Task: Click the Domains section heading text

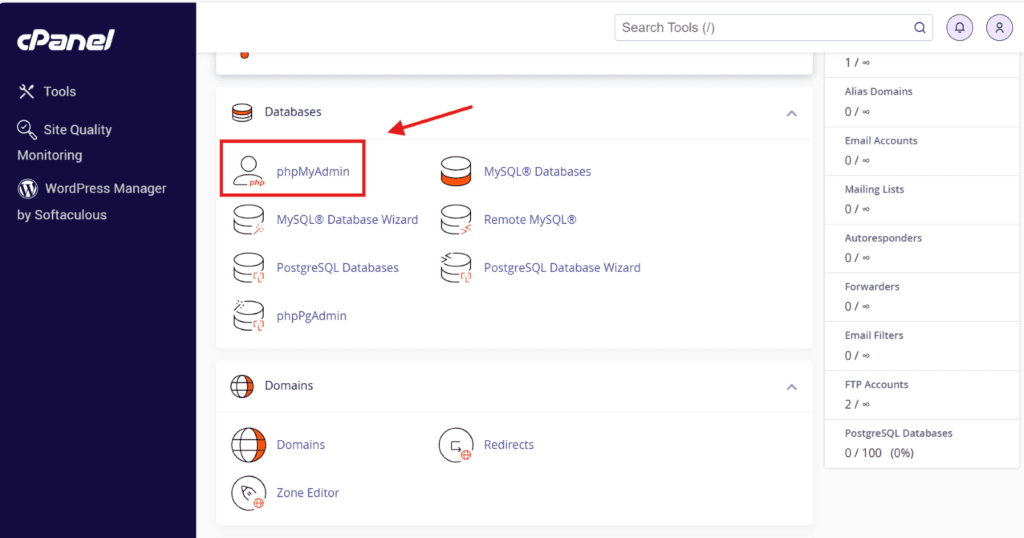Action: [x=289, y=385]
